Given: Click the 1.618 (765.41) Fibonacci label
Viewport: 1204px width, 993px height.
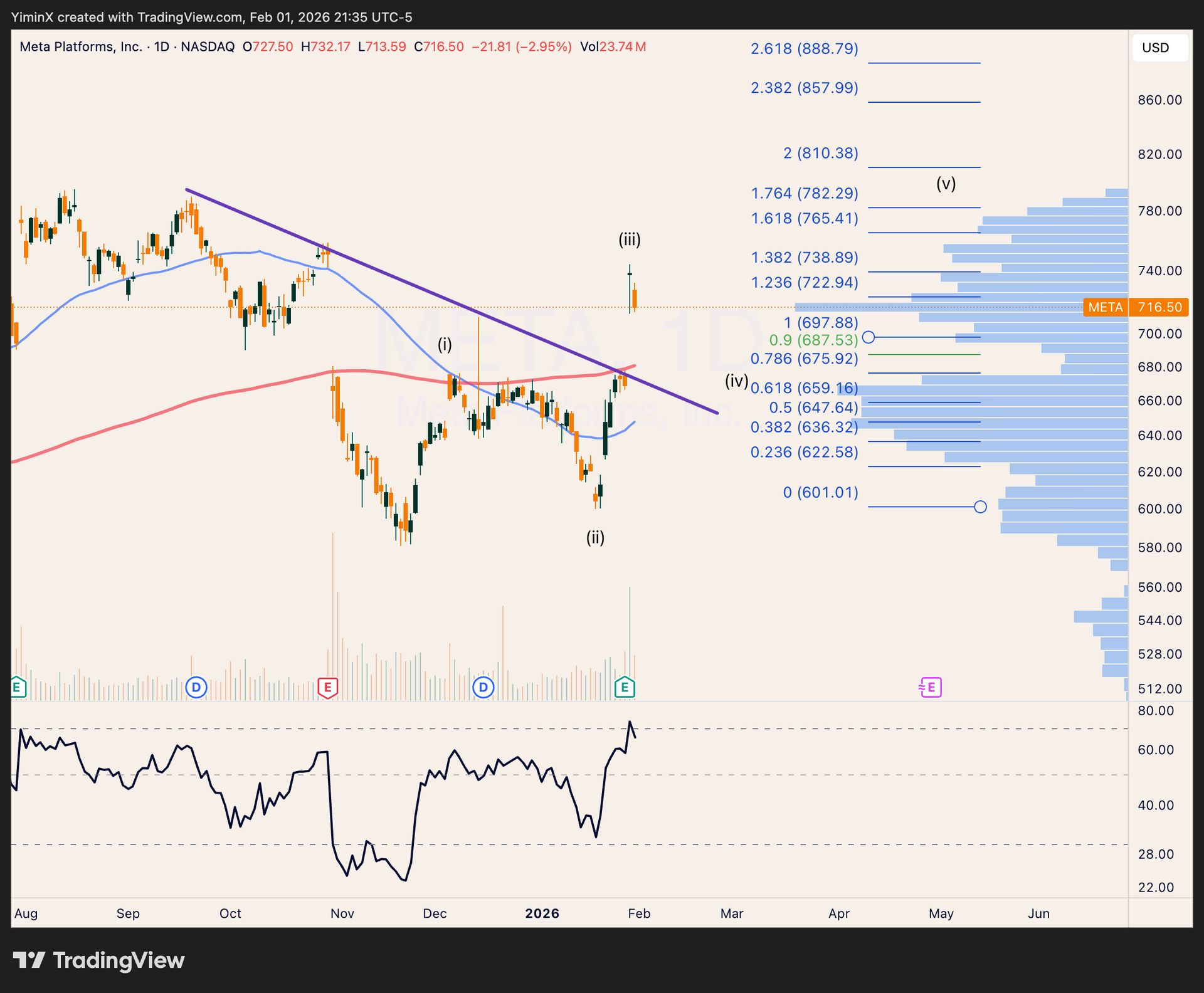Looking at the screenshot, I should 804,219.
